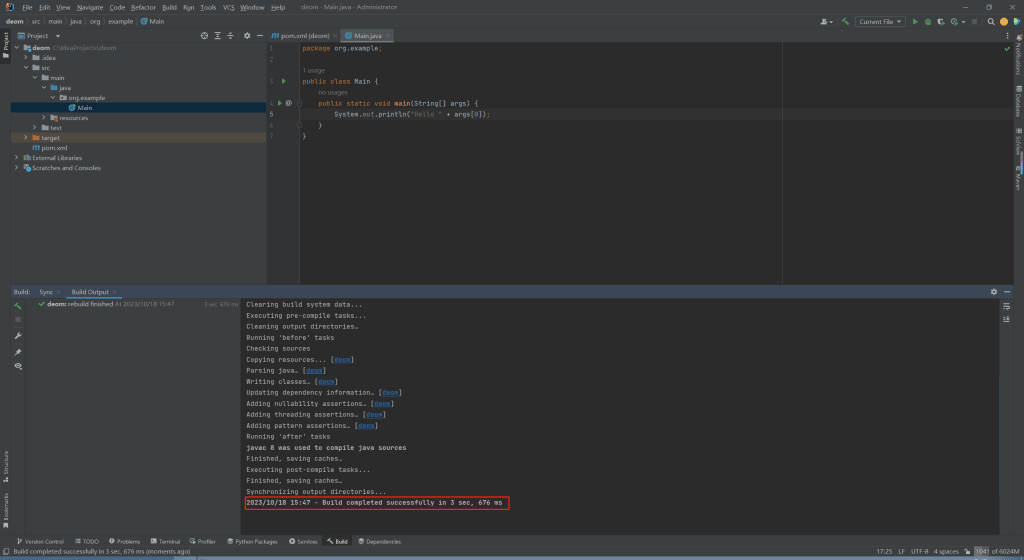Click Select Opened File target icon
This screenshot has height=560, width=1024.
click(204, 36)
